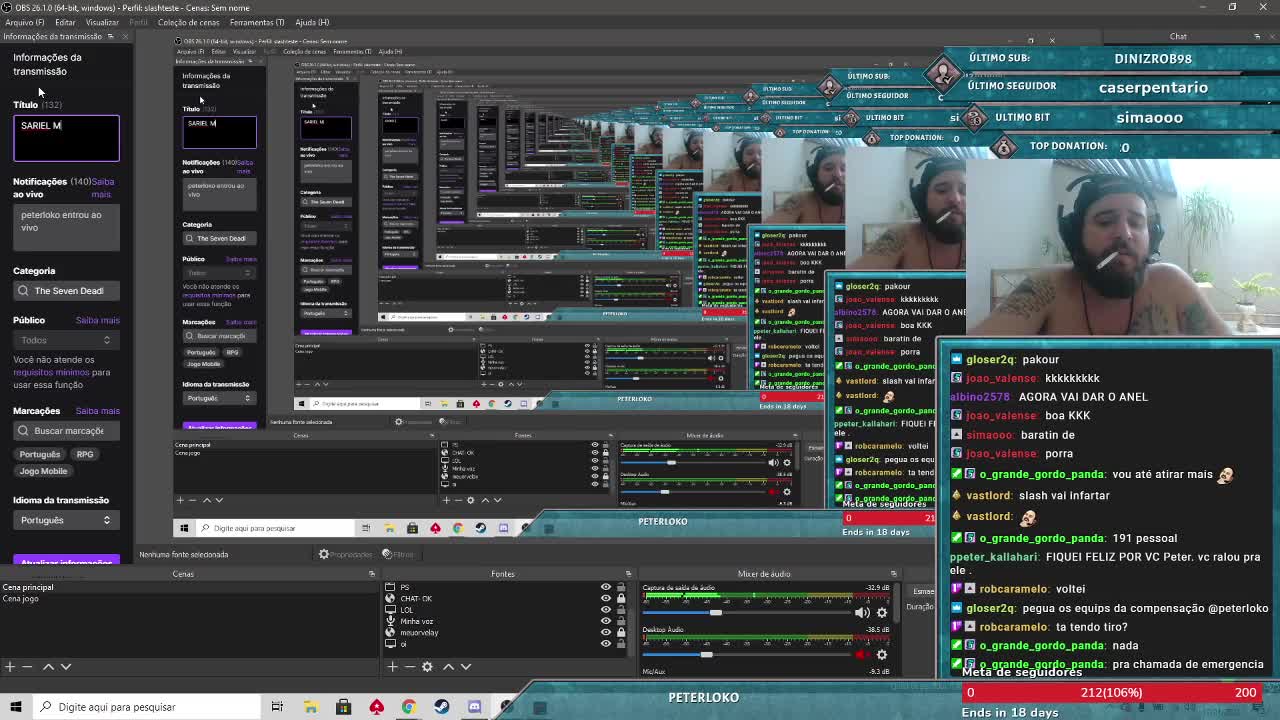Close the Informações da transmissão dock
This screenshot has height=720, width=1280.
pyautogui.click(x=125, y=36)
